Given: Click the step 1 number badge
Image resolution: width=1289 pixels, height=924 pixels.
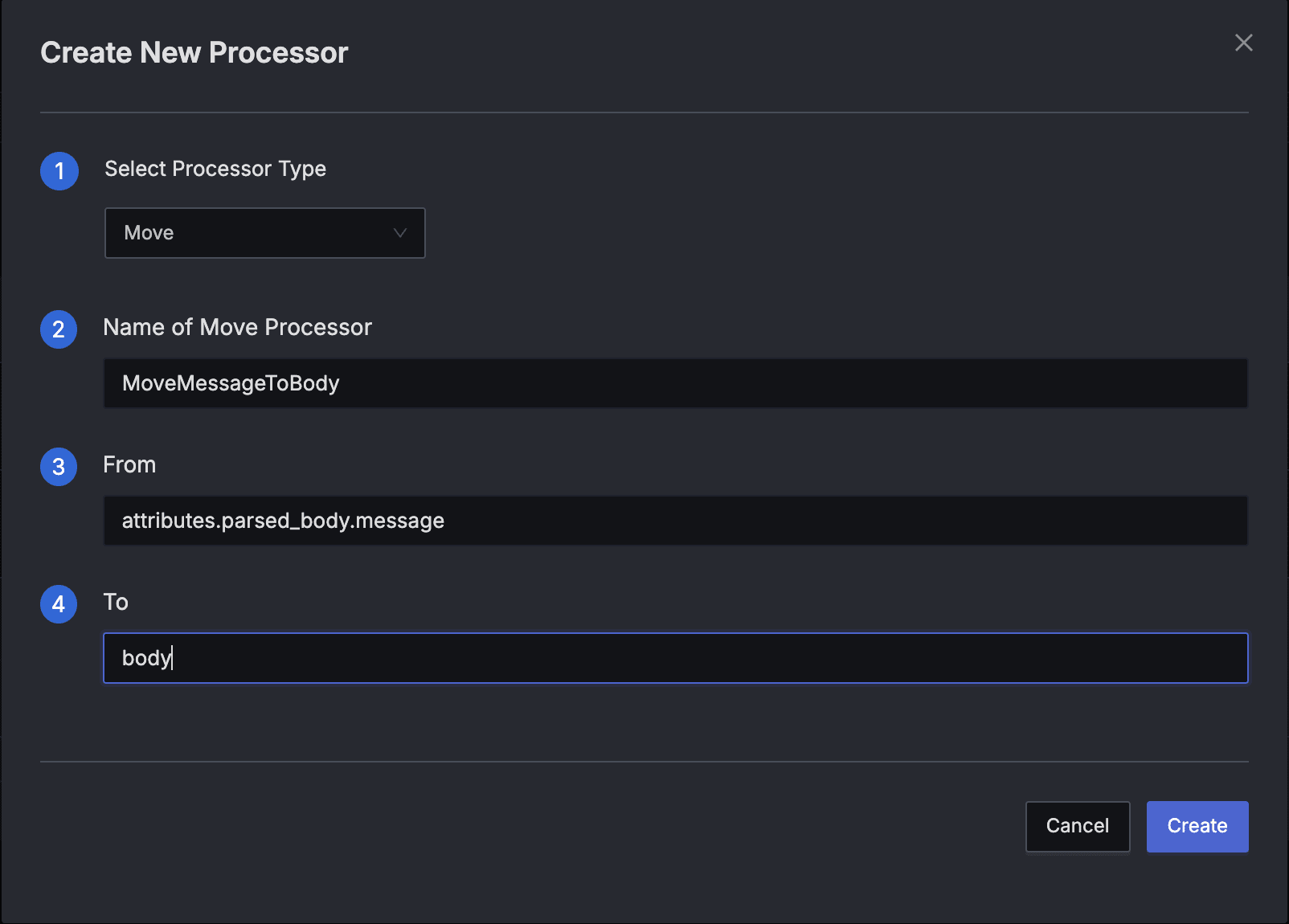Looking at the screenshot, I should tap(59, 171).
